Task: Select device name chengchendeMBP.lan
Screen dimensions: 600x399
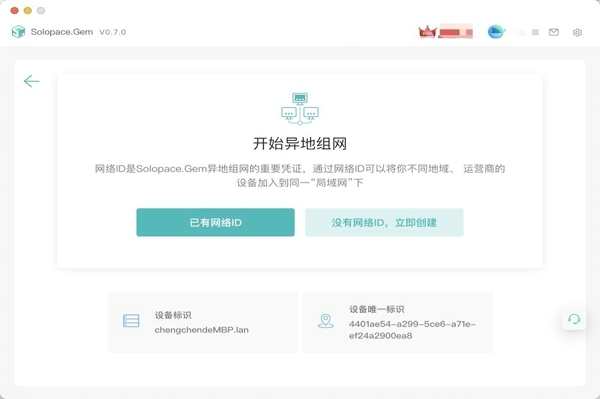Action: (x=202, y=330)
